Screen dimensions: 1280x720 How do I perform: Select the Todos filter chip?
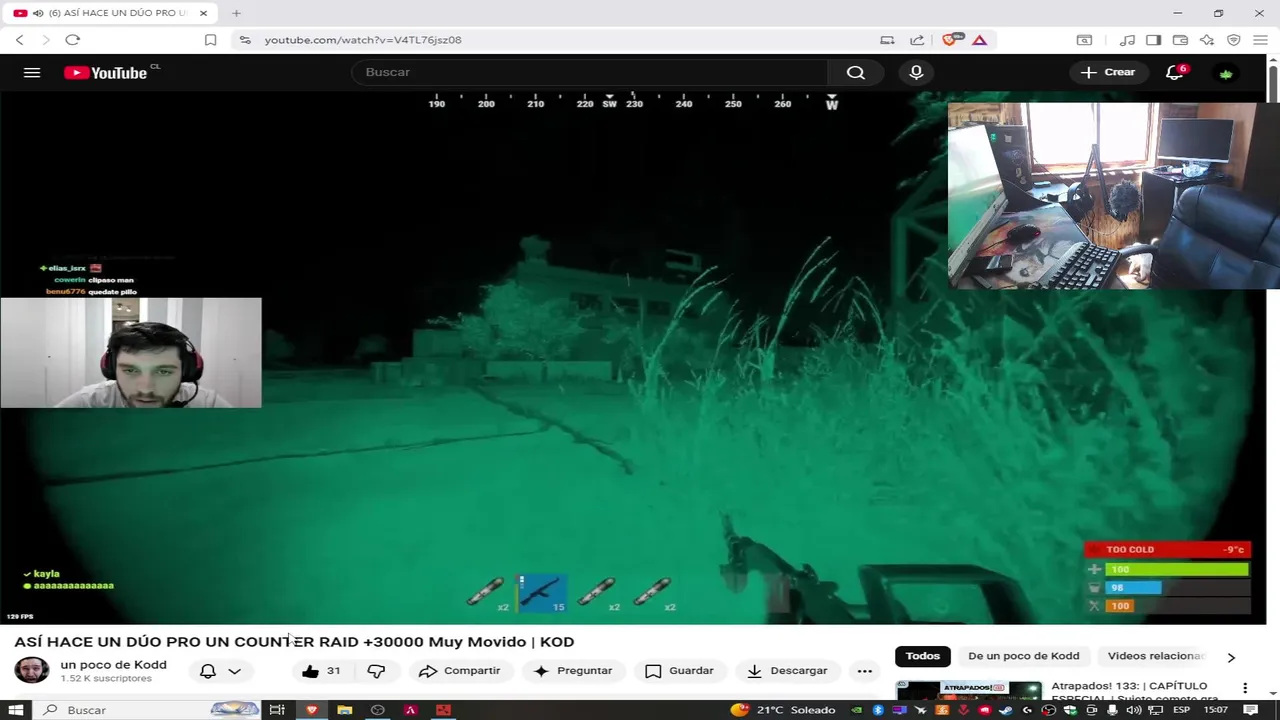[x=922, y=656]
